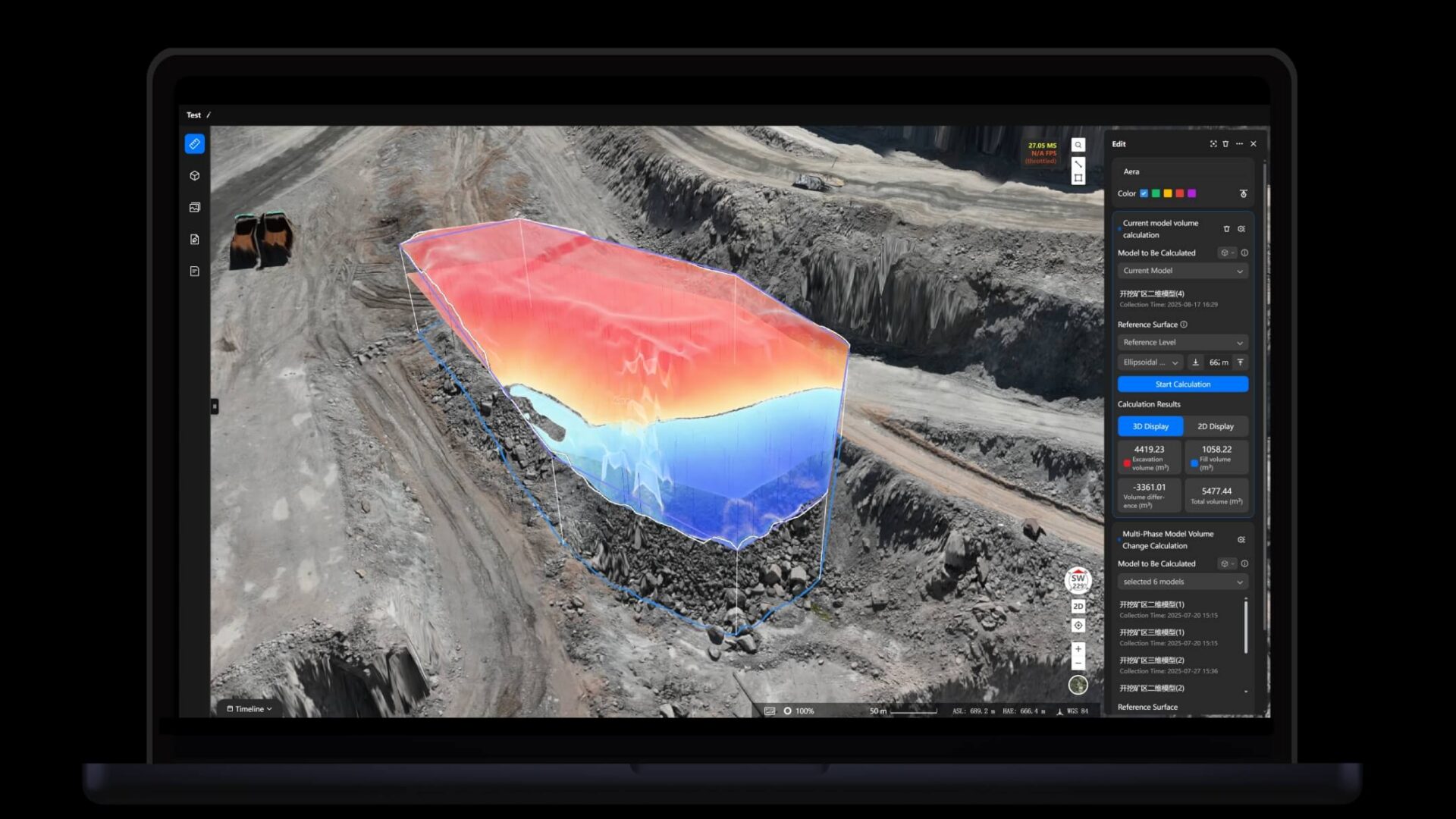The width and height of the screenshot is (1456, 819).
Task: Open the selected 6 models dropdown
Action: point(1182,582)
